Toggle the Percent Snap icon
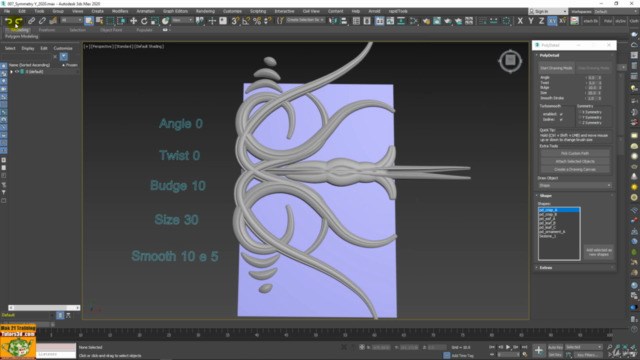This screenshot has height=360, width=640. tap(257, 21)
